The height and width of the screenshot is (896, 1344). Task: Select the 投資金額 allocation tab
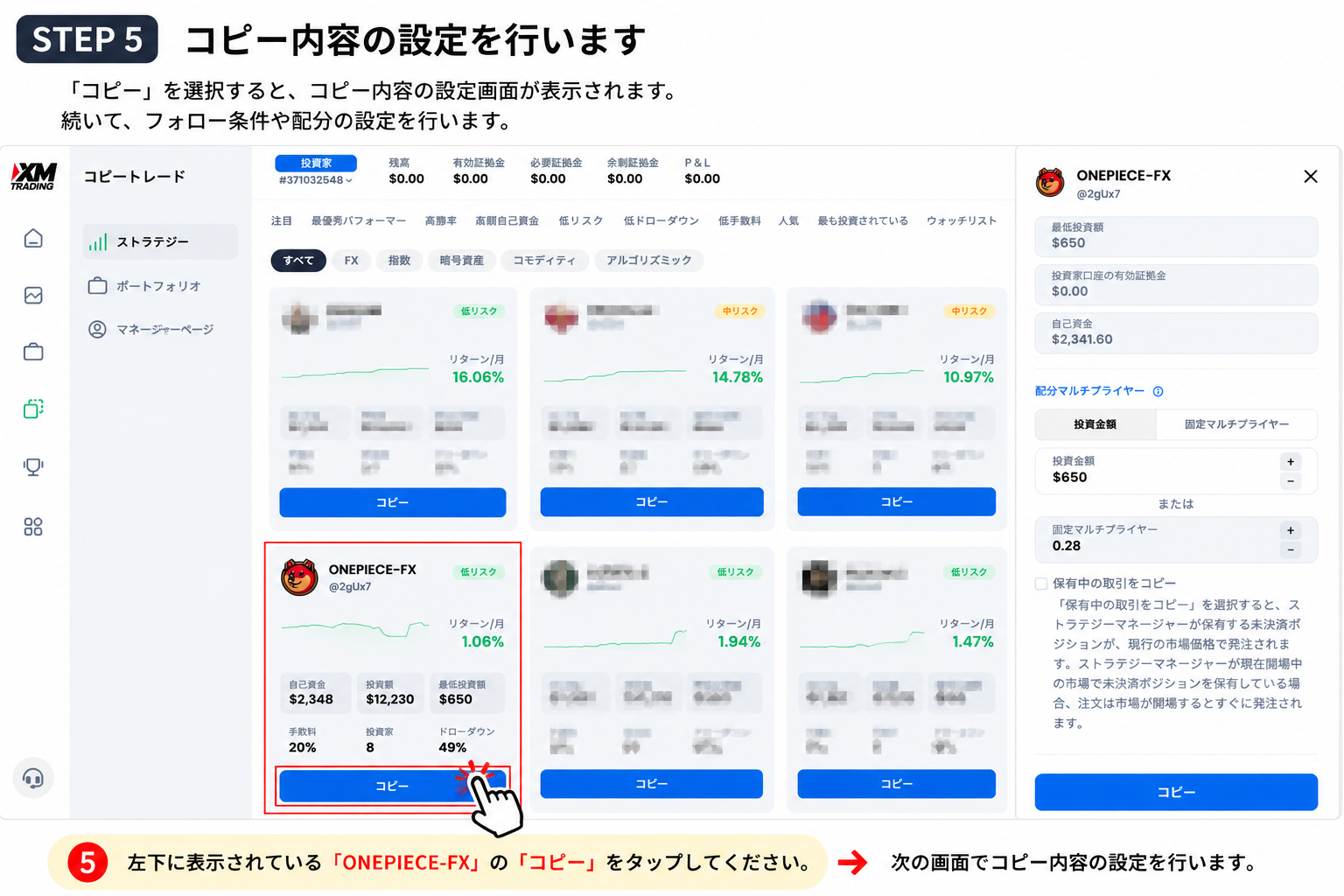[1095, 424]
